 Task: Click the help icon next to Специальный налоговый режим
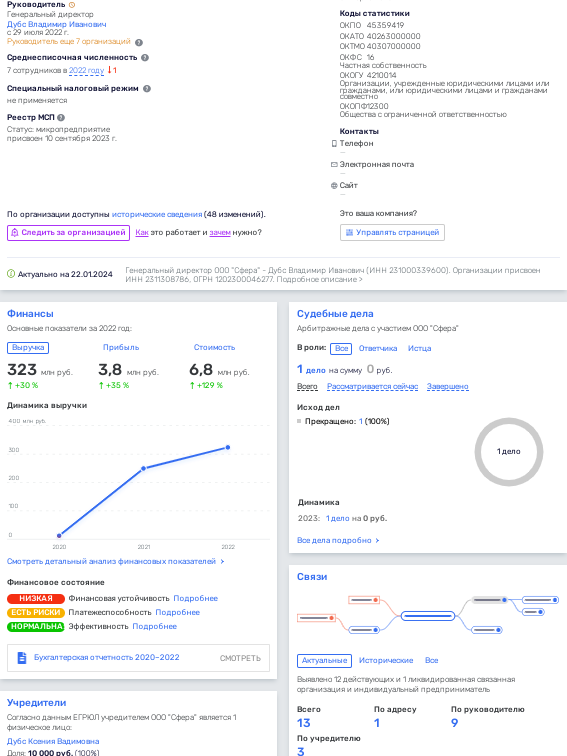(147, 89)
